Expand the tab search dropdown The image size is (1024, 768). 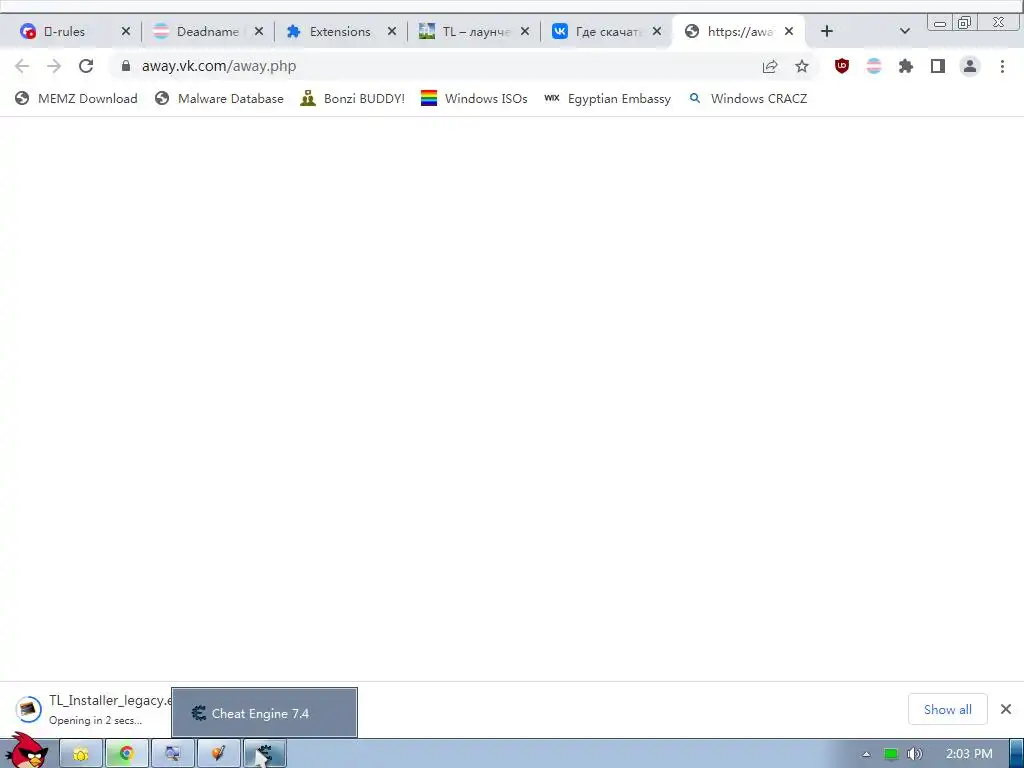(904, 31)
